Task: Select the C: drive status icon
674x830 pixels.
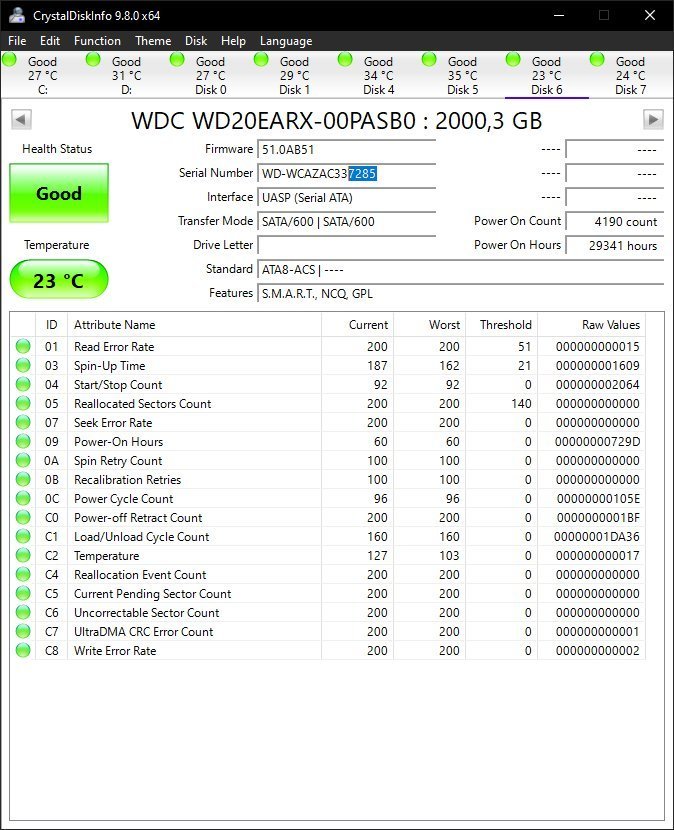Action: pyautogui.click(x=10, y=61)
